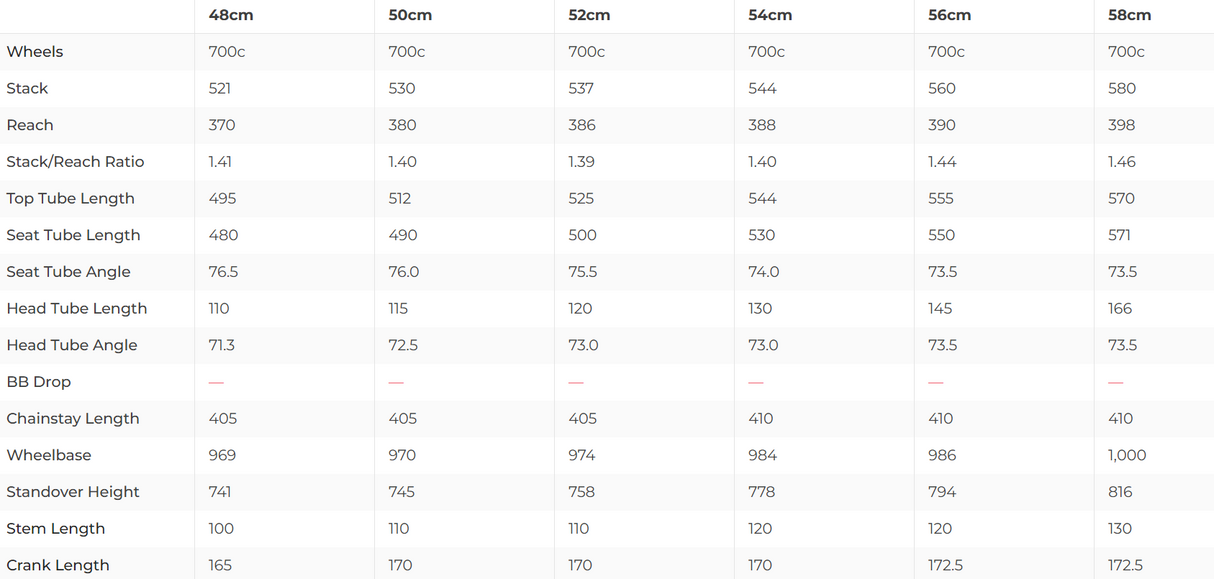Click the 1,000 wheelbase value
This screenshot has height=579, width=1214.
(x=1127, y=455)
